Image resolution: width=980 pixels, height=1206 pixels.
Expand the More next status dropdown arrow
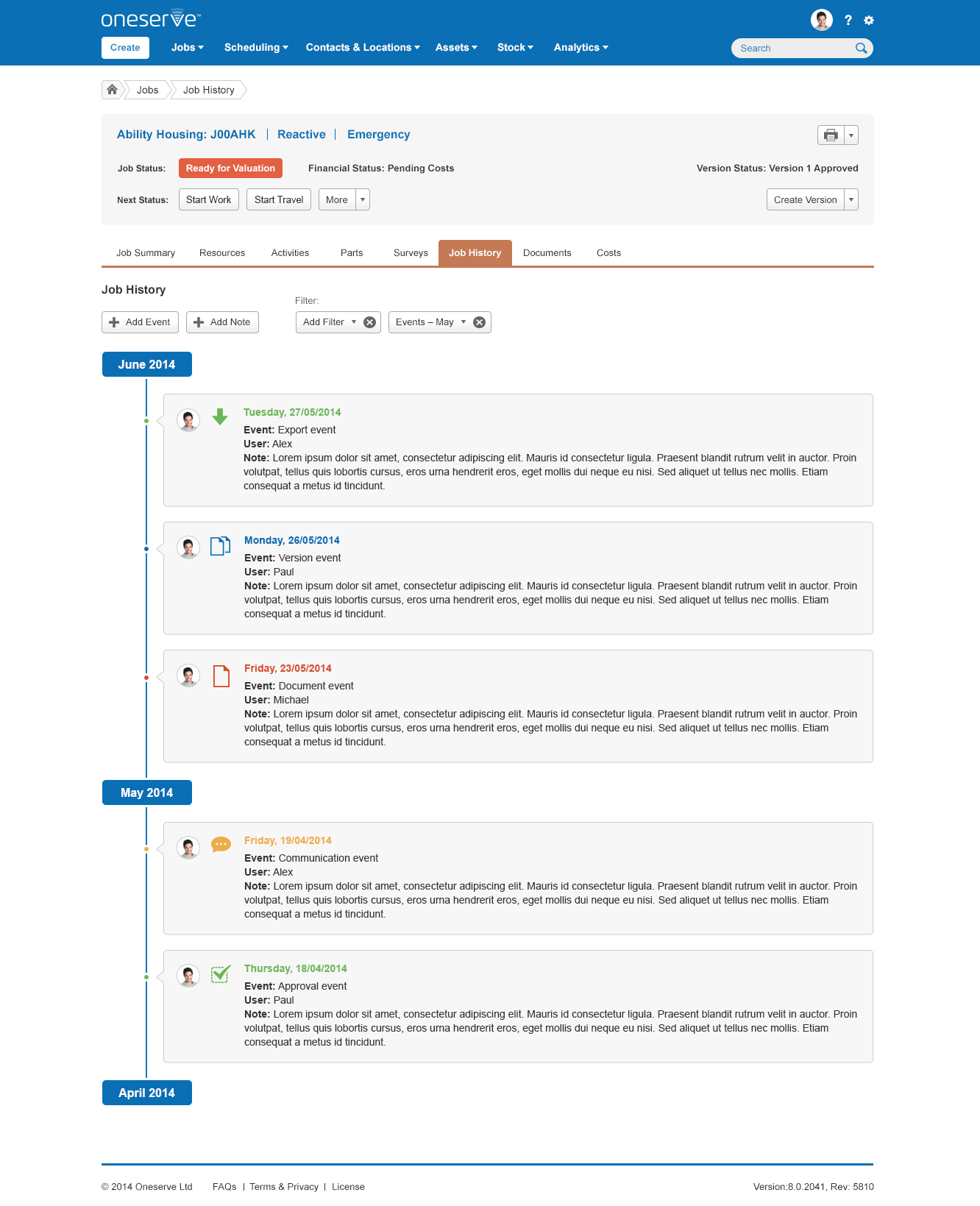pos(363,199)
